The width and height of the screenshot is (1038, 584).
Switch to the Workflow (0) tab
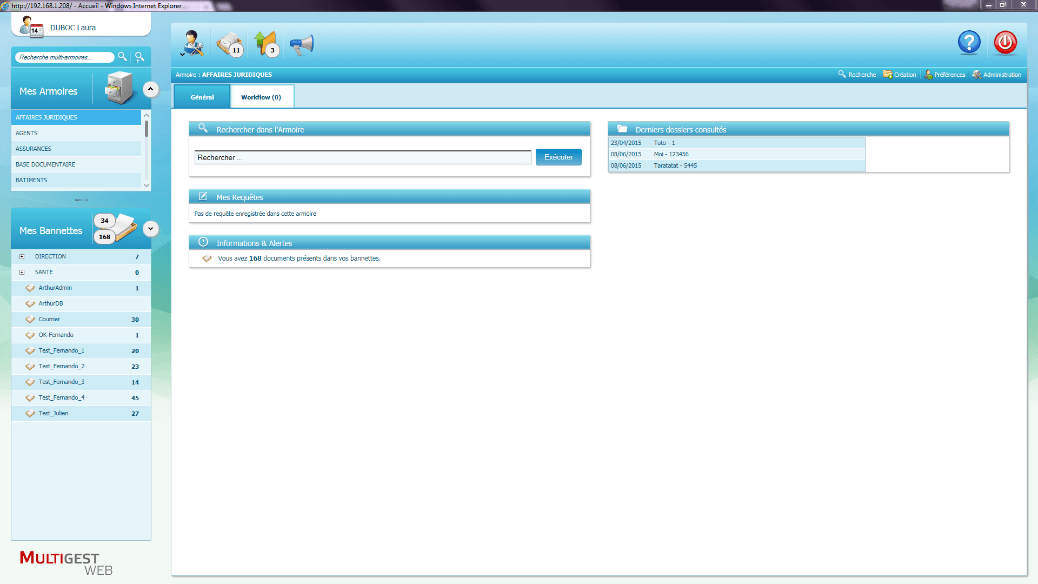(x=261, y=97)
